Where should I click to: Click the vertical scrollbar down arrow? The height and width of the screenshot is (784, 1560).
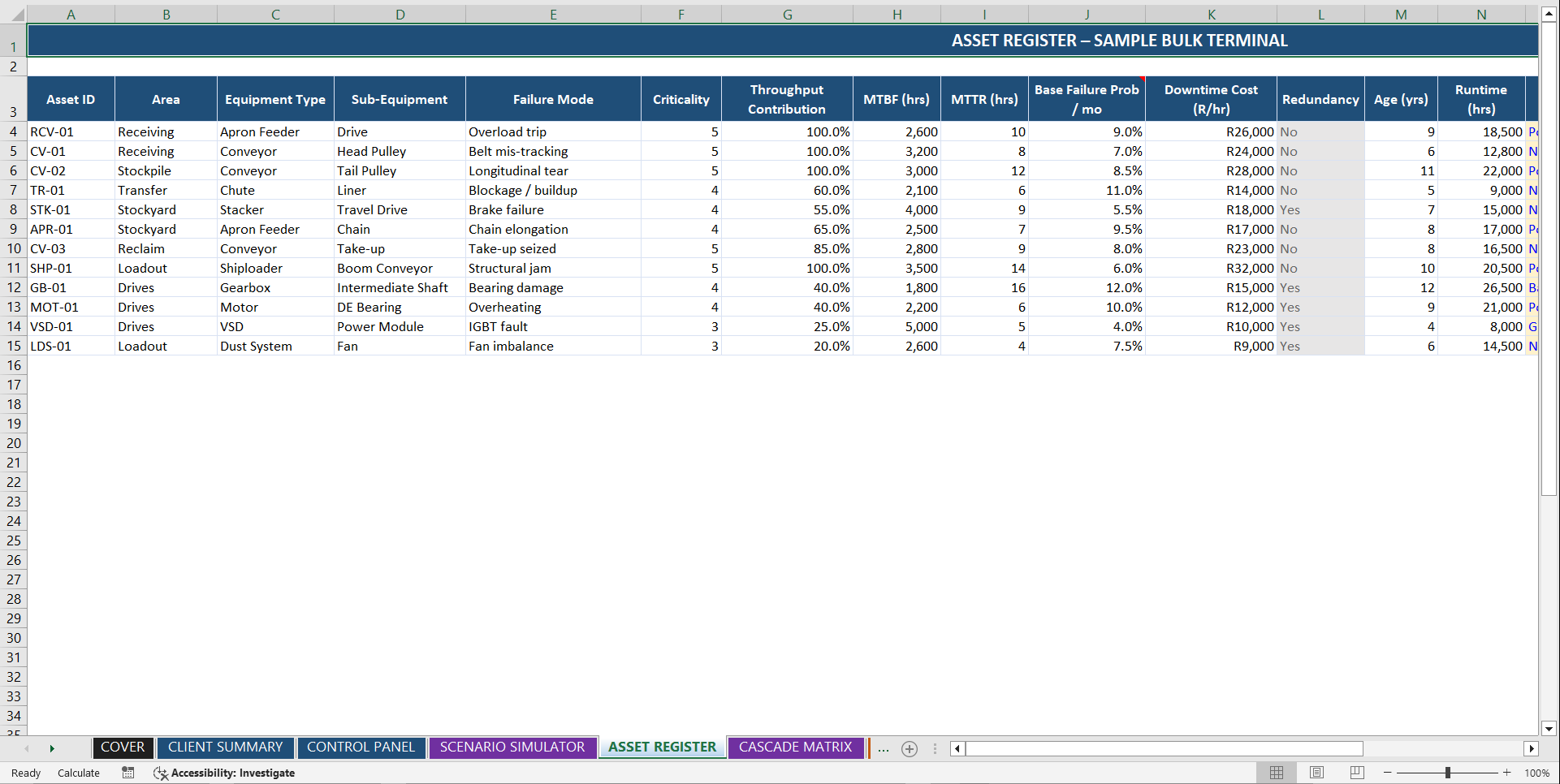(x=1549, y=729)
